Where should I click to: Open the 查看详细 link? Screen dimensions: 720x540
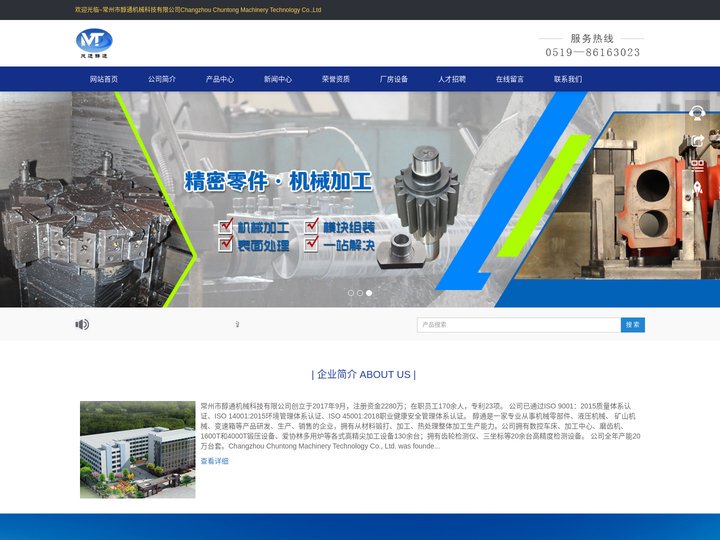[x=214, y=461]
